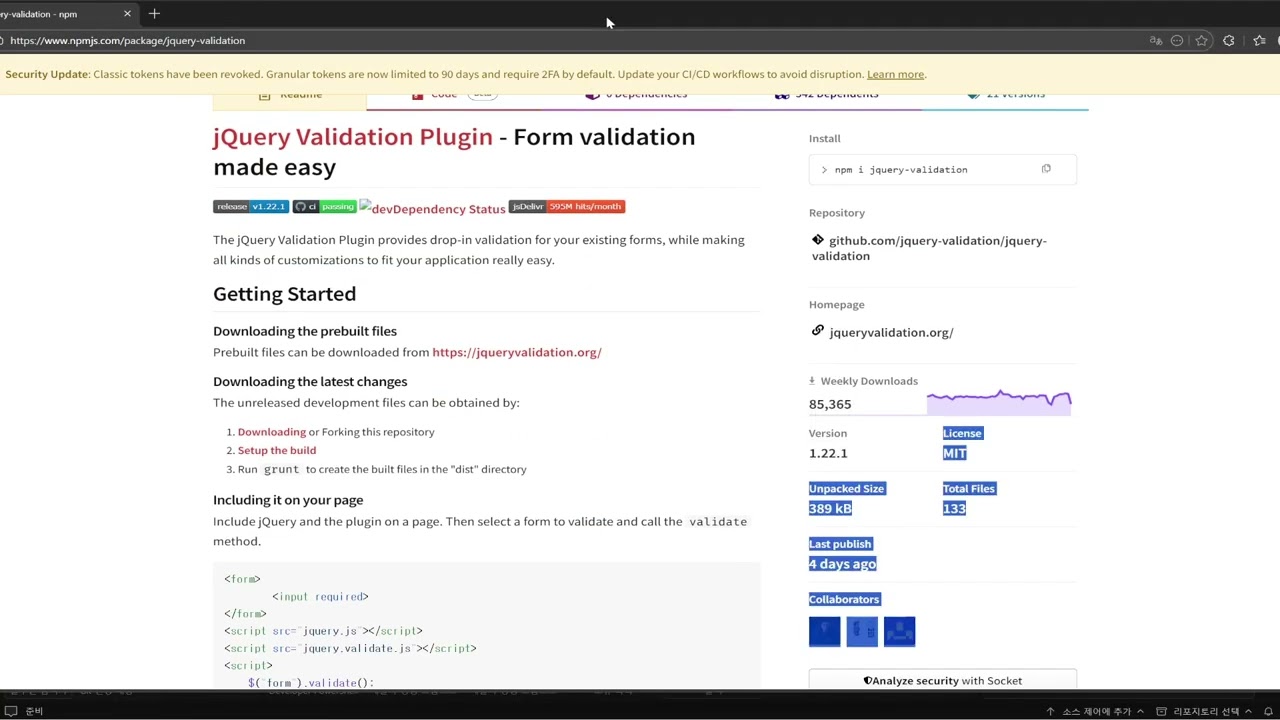Click the Getting Started heading
The image size is (1280, 720).
pos(284,294)
